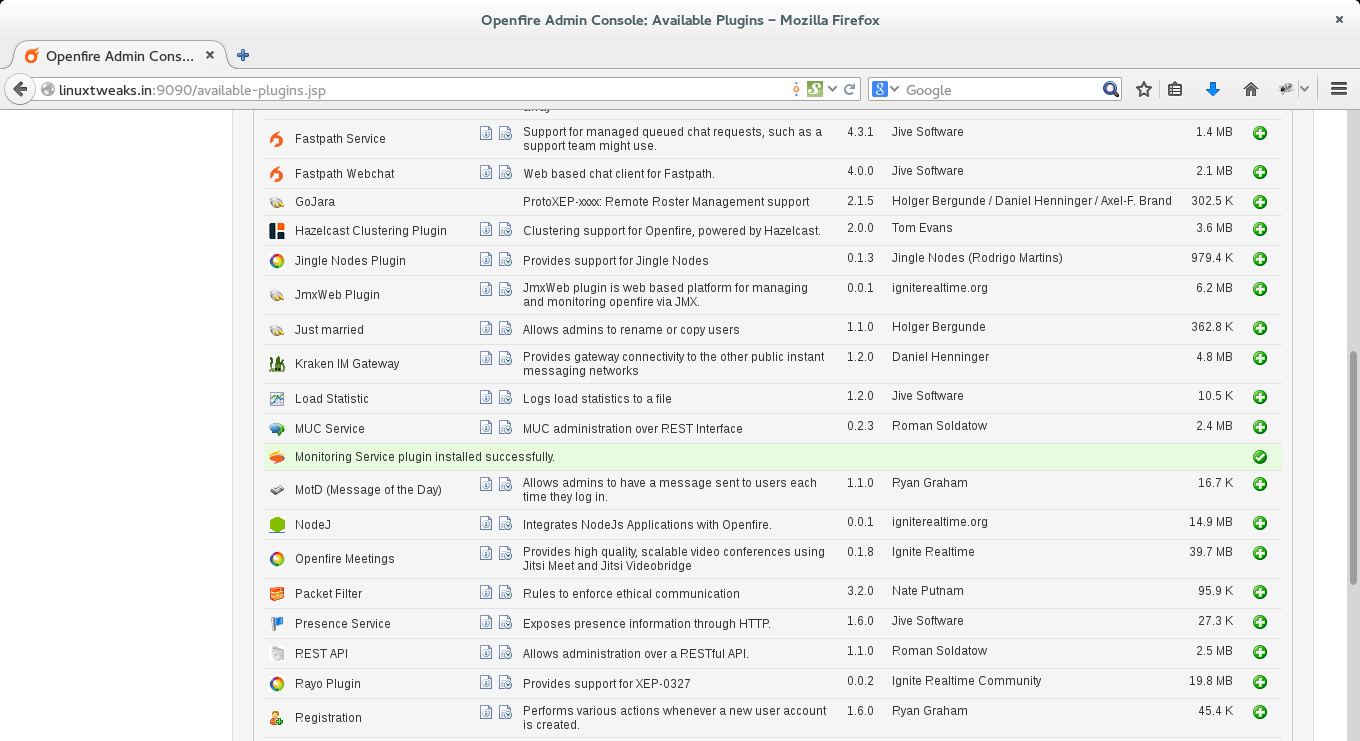1360x741 pixels.
Task: Install the MotD plugin with the plus icon
Action: pos(1260,484)
